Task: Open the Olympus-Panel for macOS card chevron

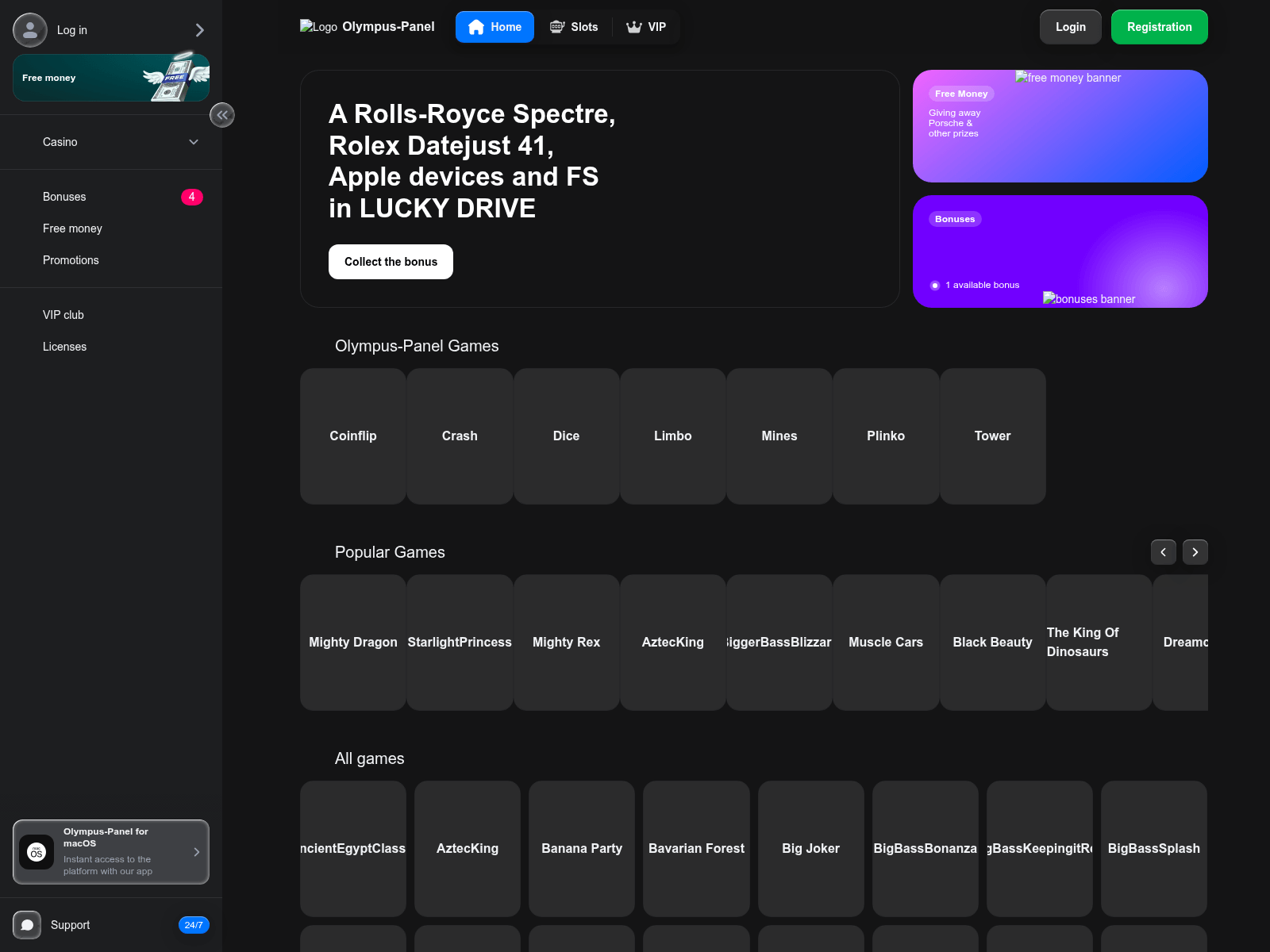Action: (x=197, y=852)
